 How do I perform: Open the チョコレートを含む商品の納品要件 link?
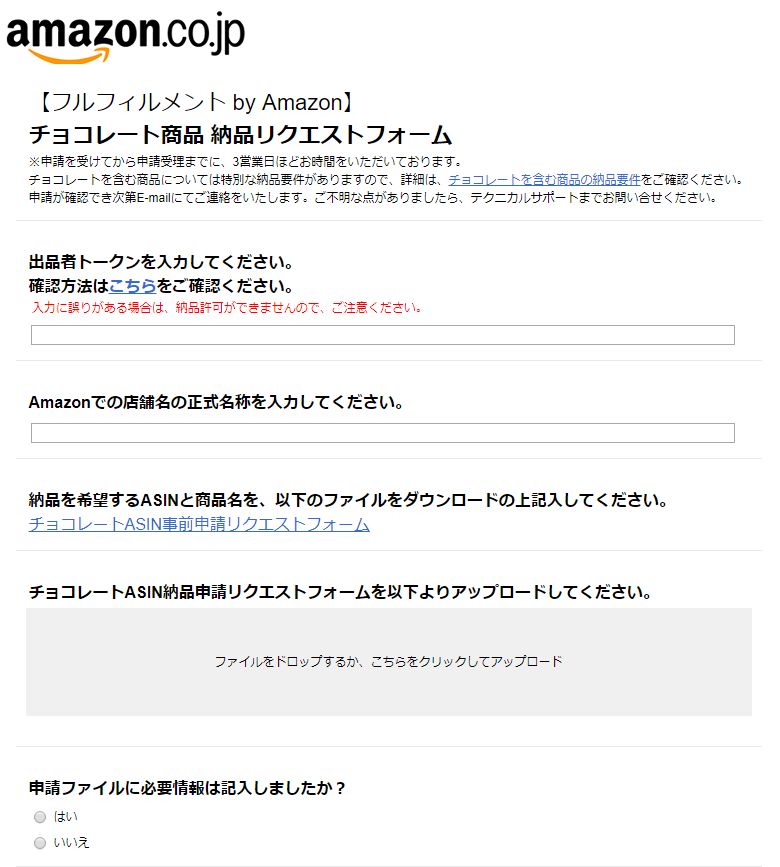coord(544,180)
